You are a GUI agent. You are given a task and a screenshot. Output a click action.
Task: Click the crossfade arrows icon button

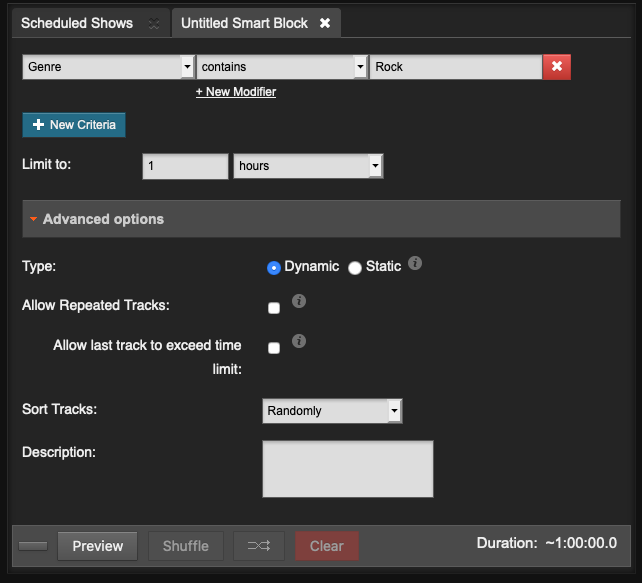pos(259,546)
